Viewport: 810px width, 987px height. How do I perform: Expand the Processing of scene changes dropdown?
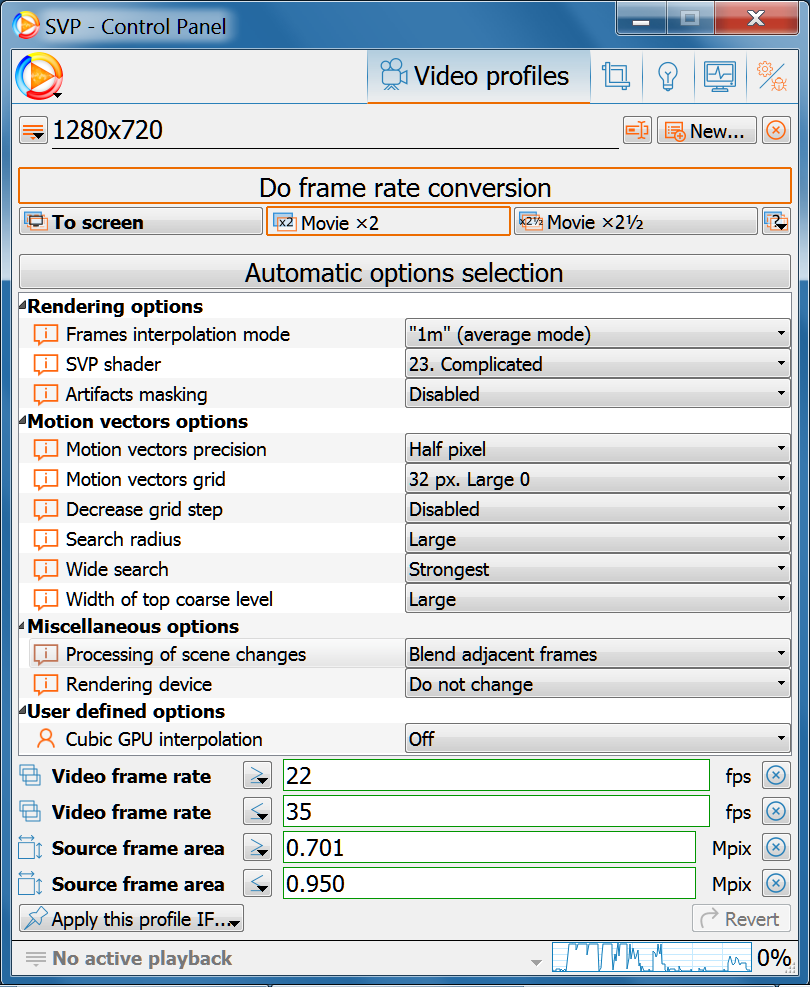coord(597,655)
